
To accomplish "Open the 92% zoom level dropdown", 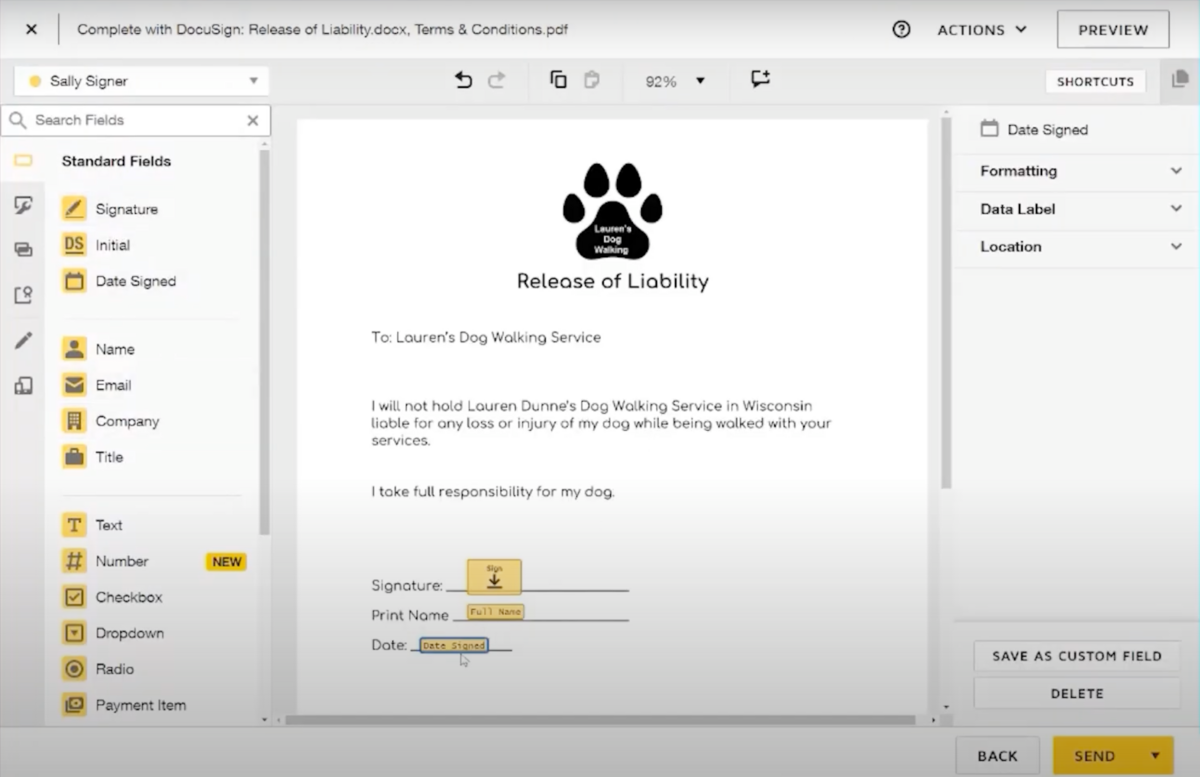I will [675, 81].
